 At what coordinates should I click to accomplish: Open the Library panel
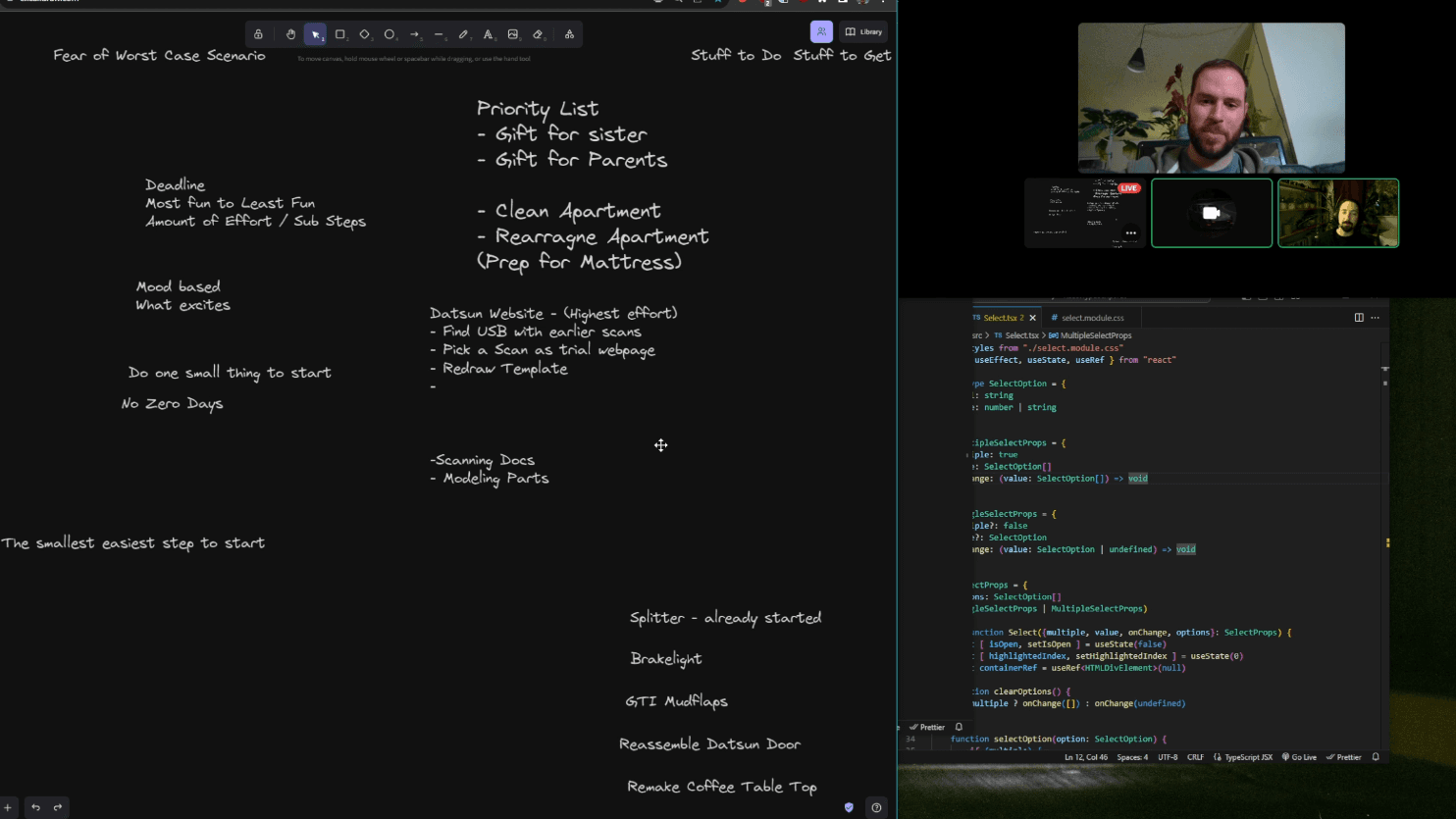(x=864, y=31)
